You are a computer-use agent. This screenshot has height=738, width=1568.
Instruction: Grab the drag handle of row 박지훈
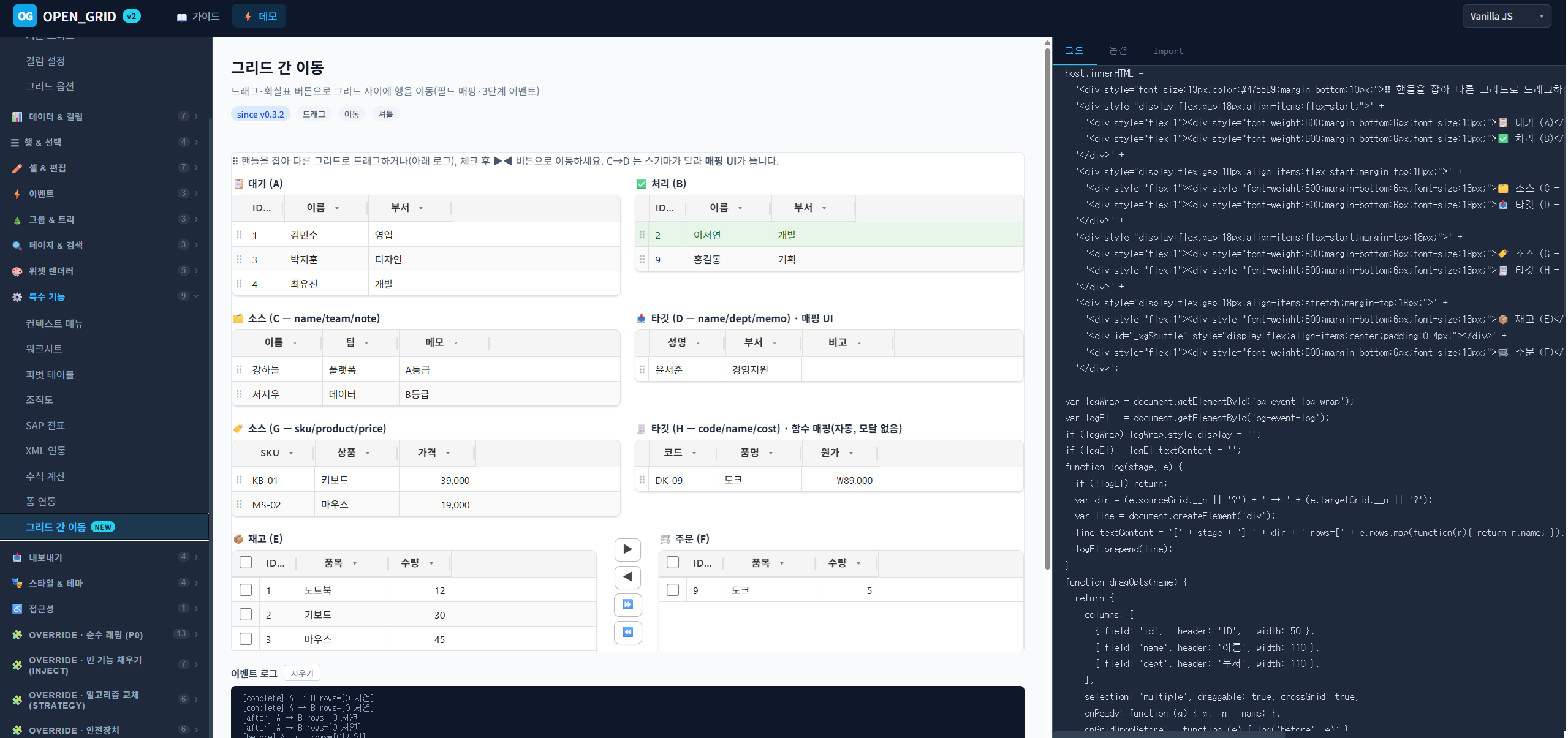239,259
